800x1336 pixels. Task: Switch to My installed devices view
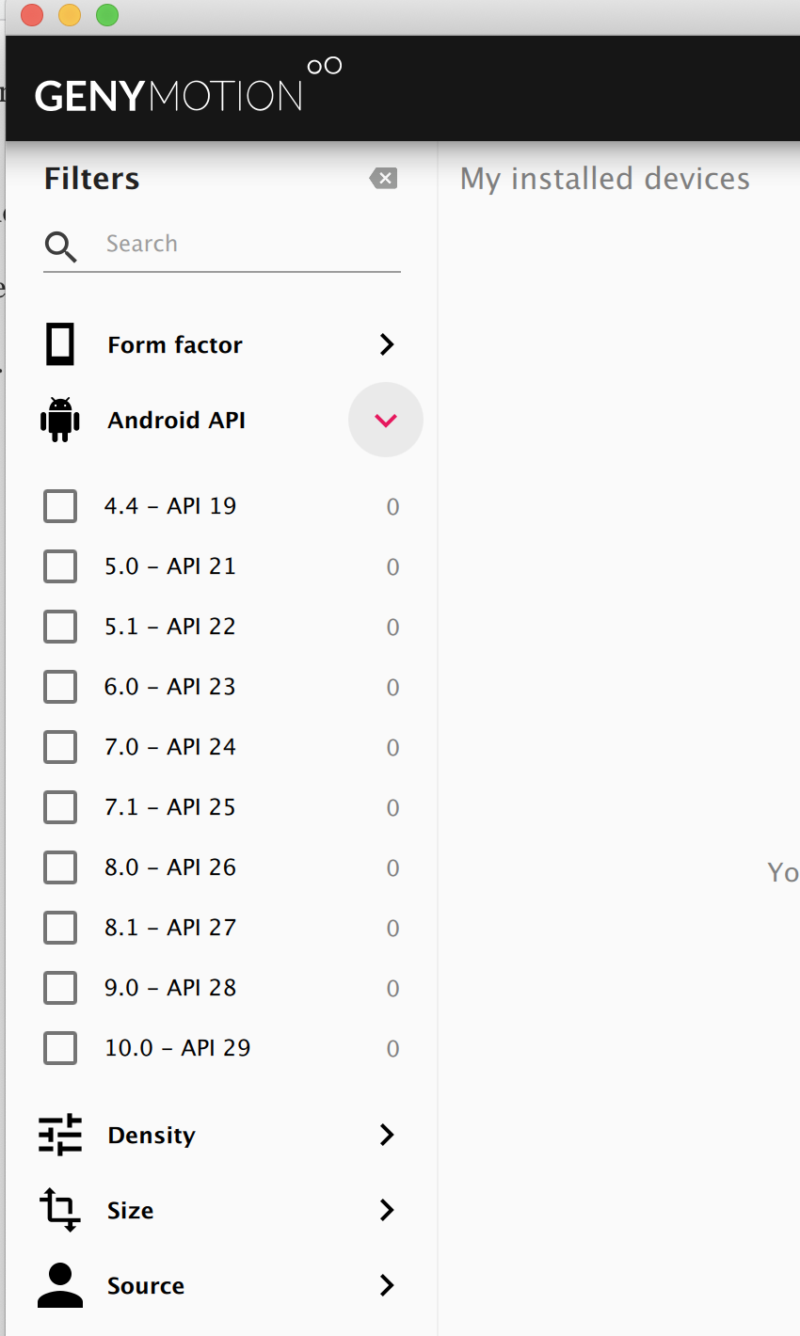604,178
